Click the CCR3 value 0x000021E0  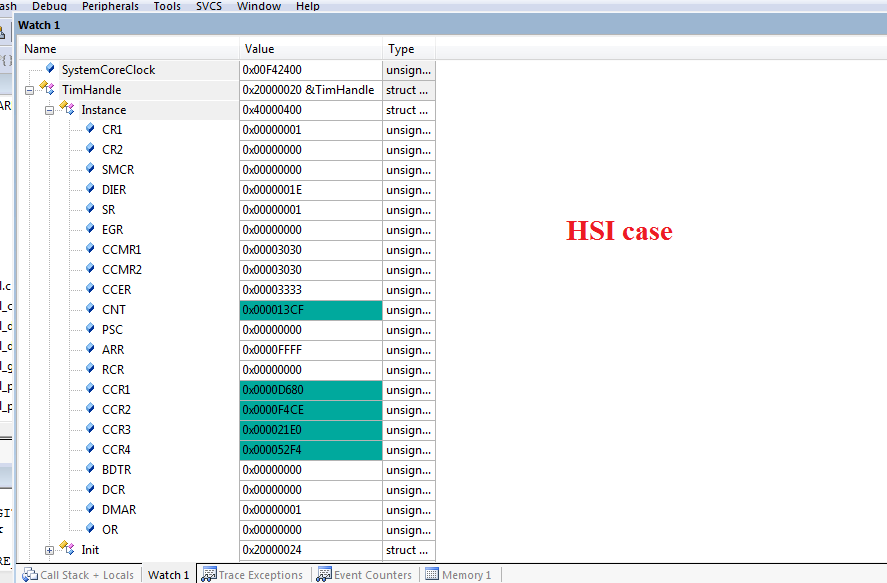pyautogui.click(x=311, y=430)
